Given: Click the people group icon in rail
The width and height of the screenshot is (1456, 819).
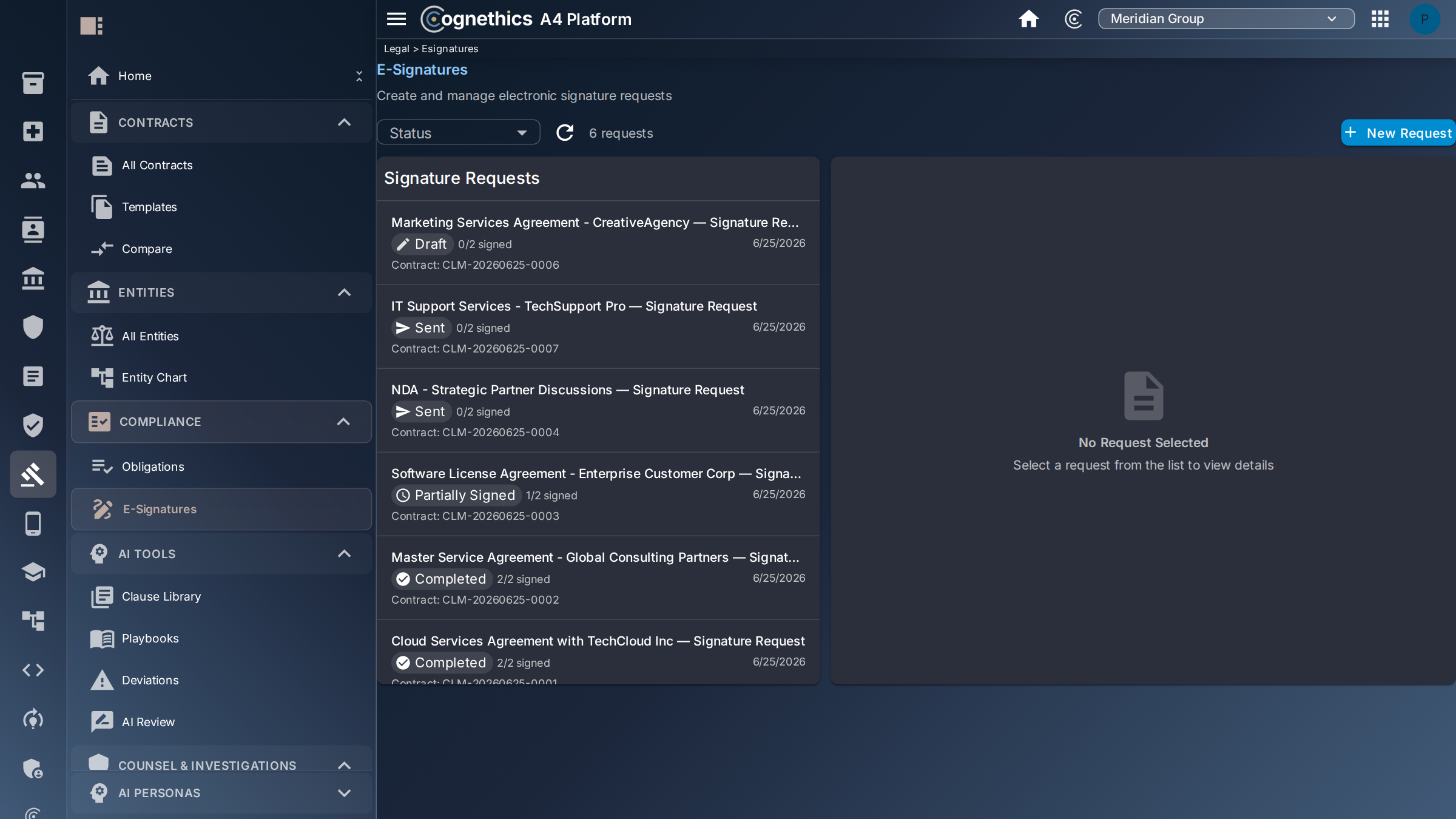Looking at the screenshot, I should click(x=33, y=180).
